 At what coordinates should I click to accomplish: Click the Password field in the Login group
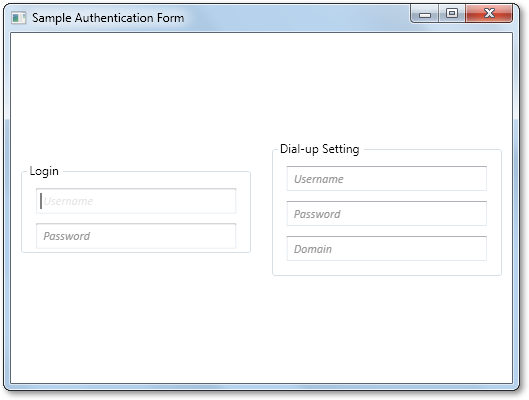pos(136,236)
